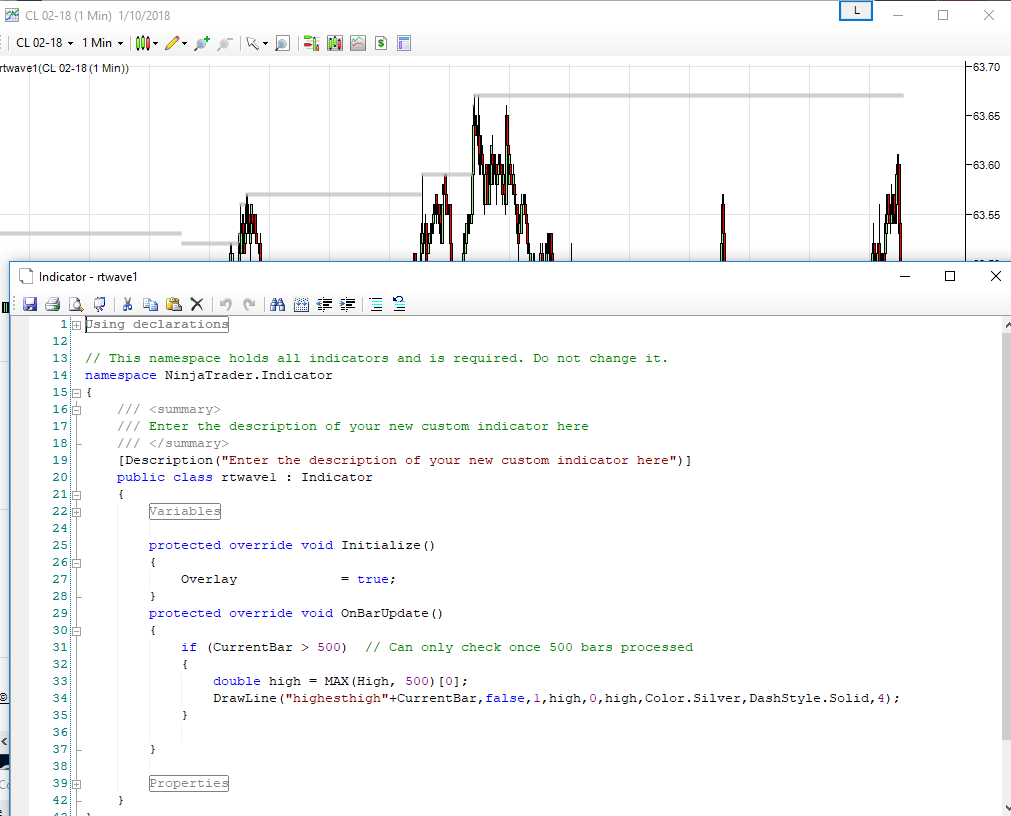Open chart trader icon with red green bars
This screenshot has height=816, width=1011.
(x=311, y=43)
